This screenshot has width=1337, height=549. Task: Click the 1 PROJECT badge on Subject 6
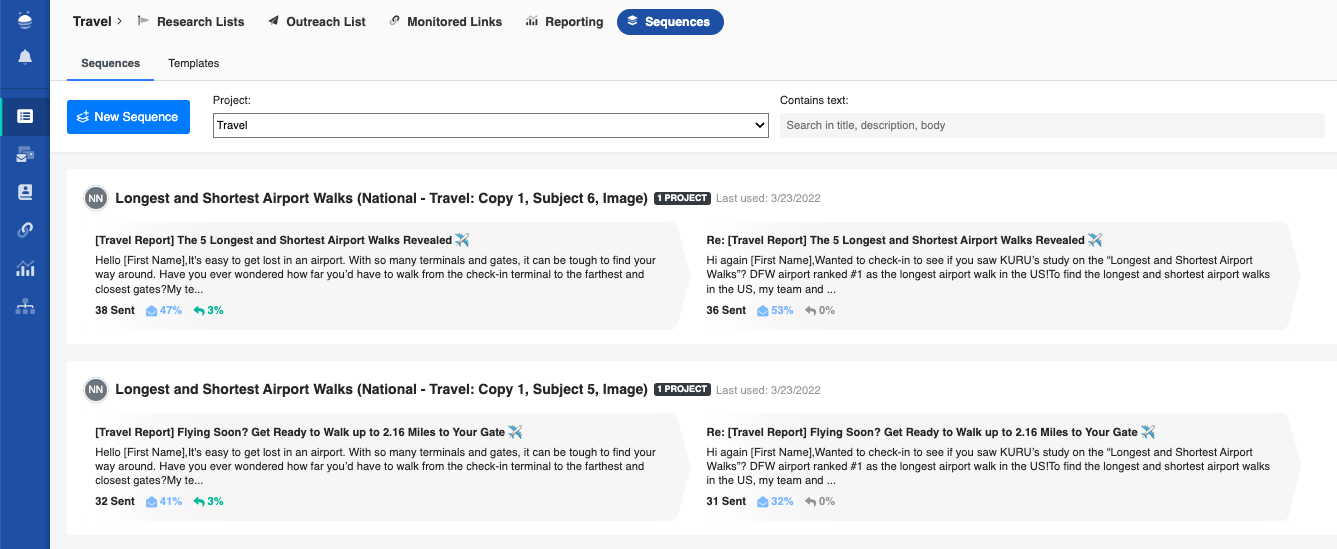682,198
